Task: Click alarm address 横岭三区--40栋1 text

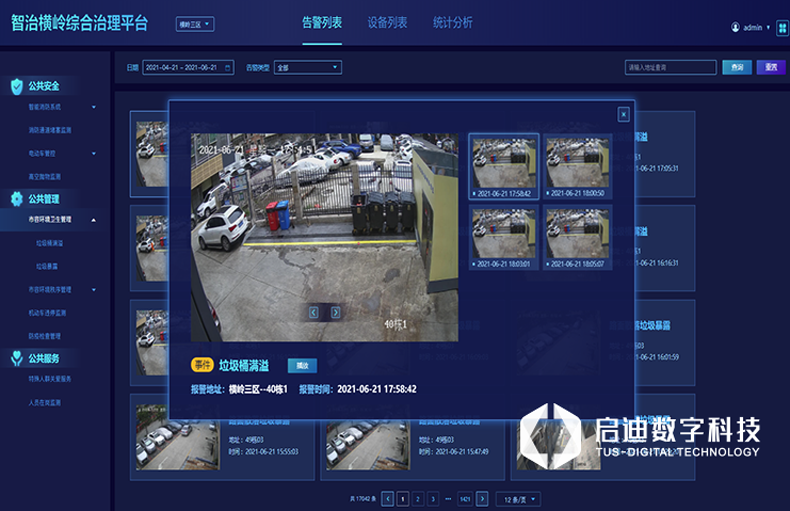Action: click(x=258, y=389)
